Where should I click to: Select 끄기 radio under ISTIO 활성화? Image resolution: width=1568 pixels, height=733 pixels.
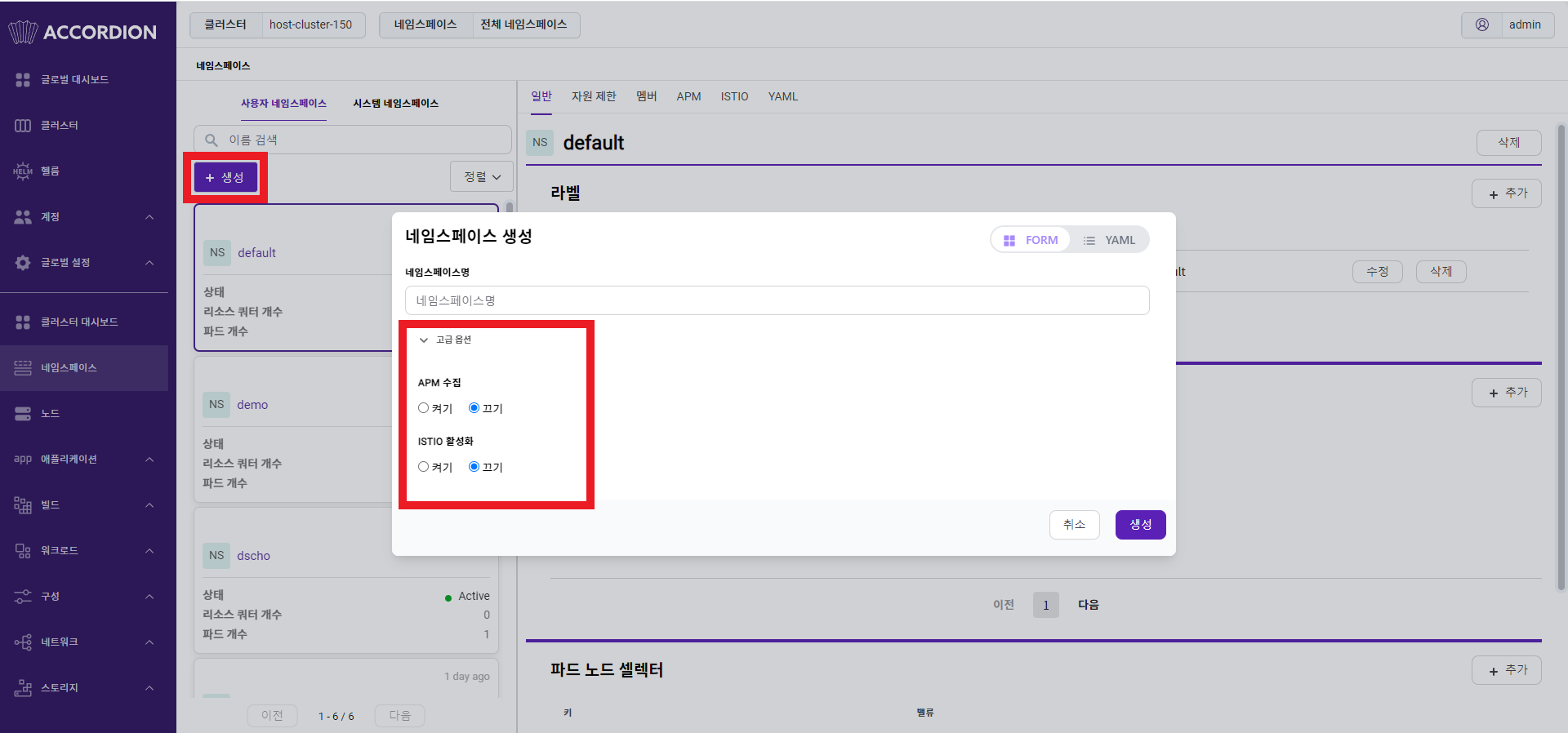coord(474,467)
